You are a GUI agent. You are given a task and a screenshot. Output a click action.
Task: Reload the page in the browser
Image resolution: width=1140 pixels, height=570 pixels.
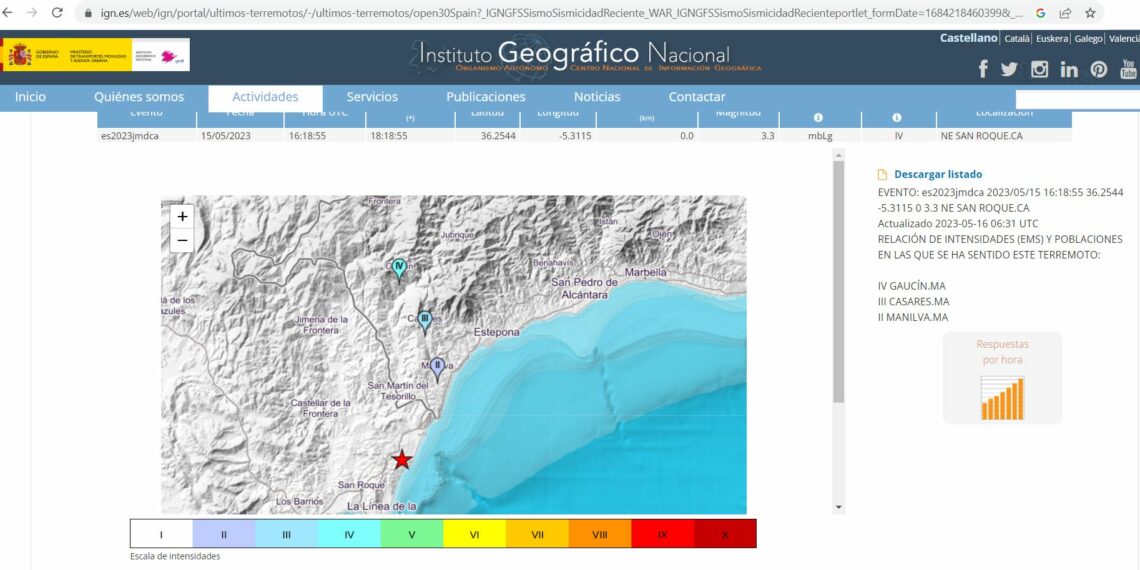pos(57,13)
